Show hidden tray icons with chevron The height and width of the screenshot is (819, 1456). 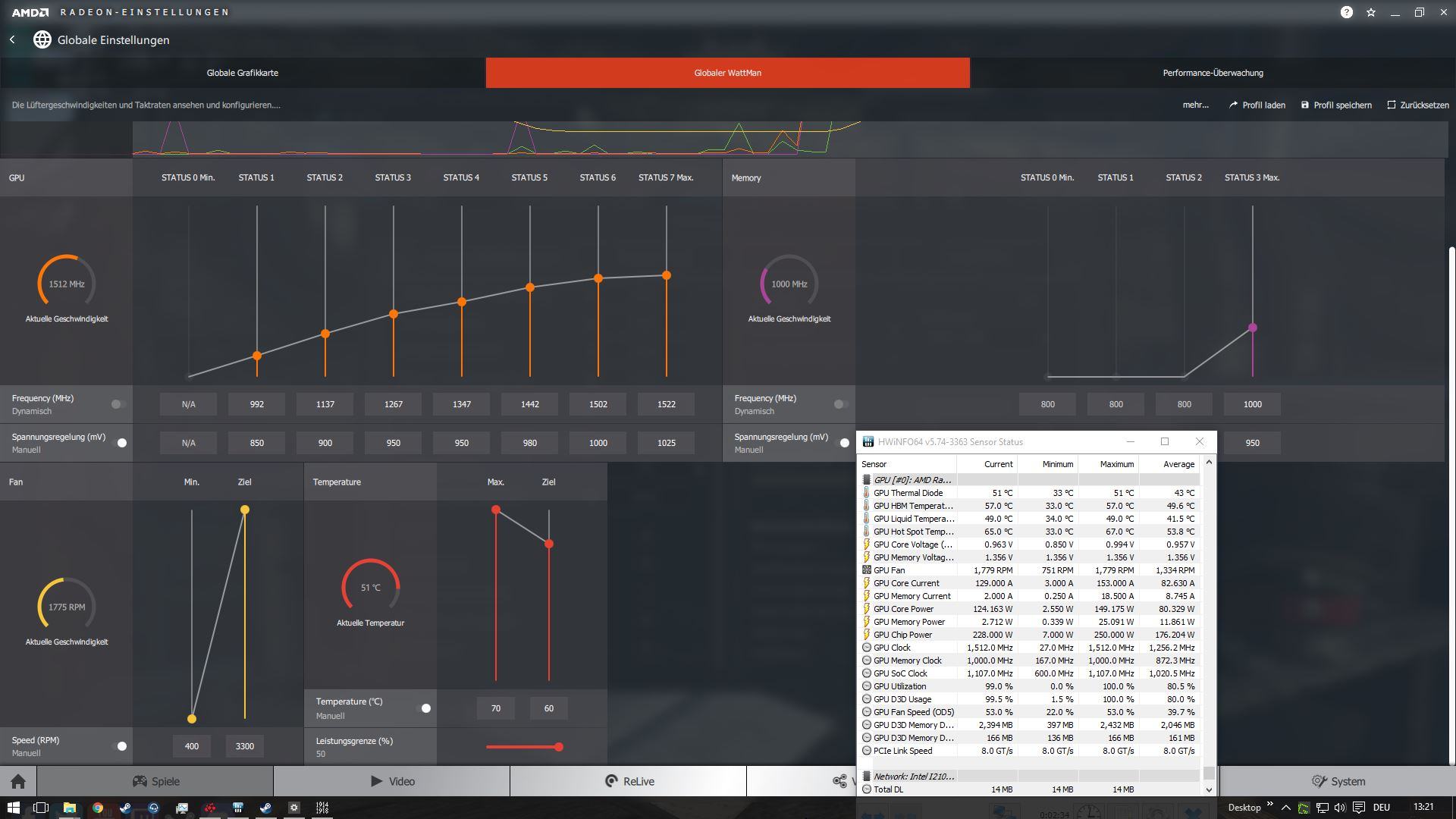1285,808
